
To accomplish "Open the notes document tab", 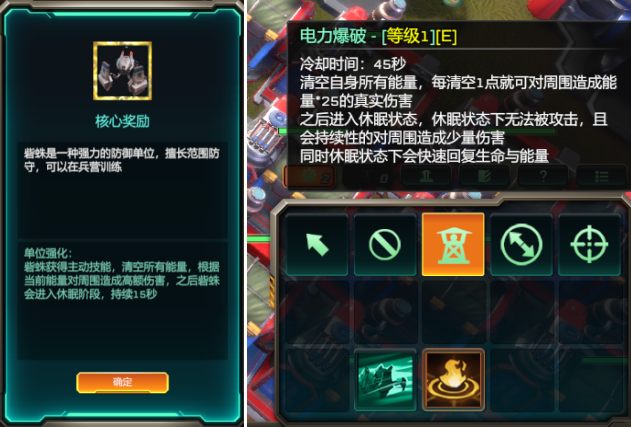I will (x=485, y=176).
